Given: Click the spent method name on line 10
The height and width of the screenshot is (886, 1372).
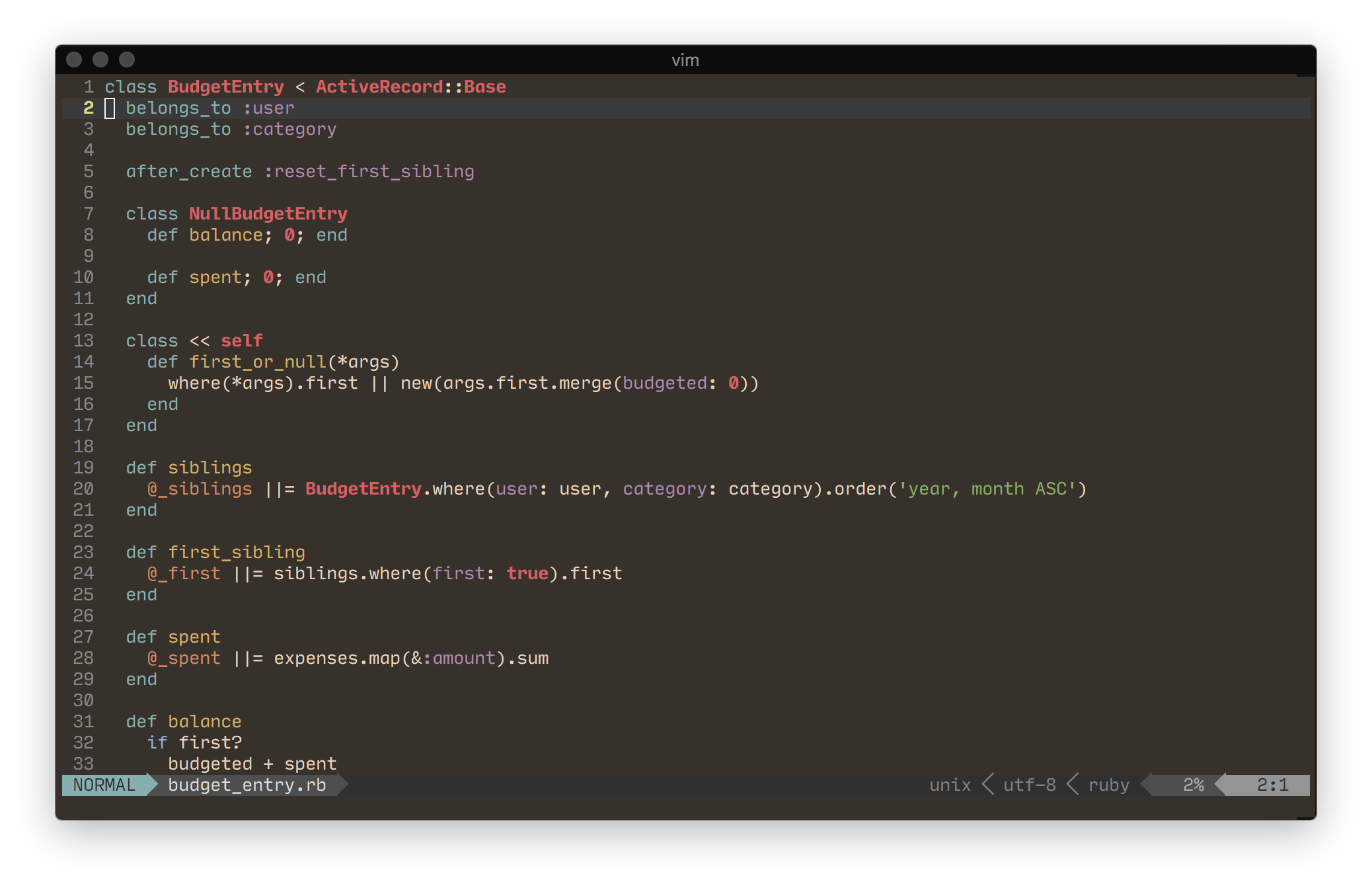Looking at the screenshot, I should point(215,277).
